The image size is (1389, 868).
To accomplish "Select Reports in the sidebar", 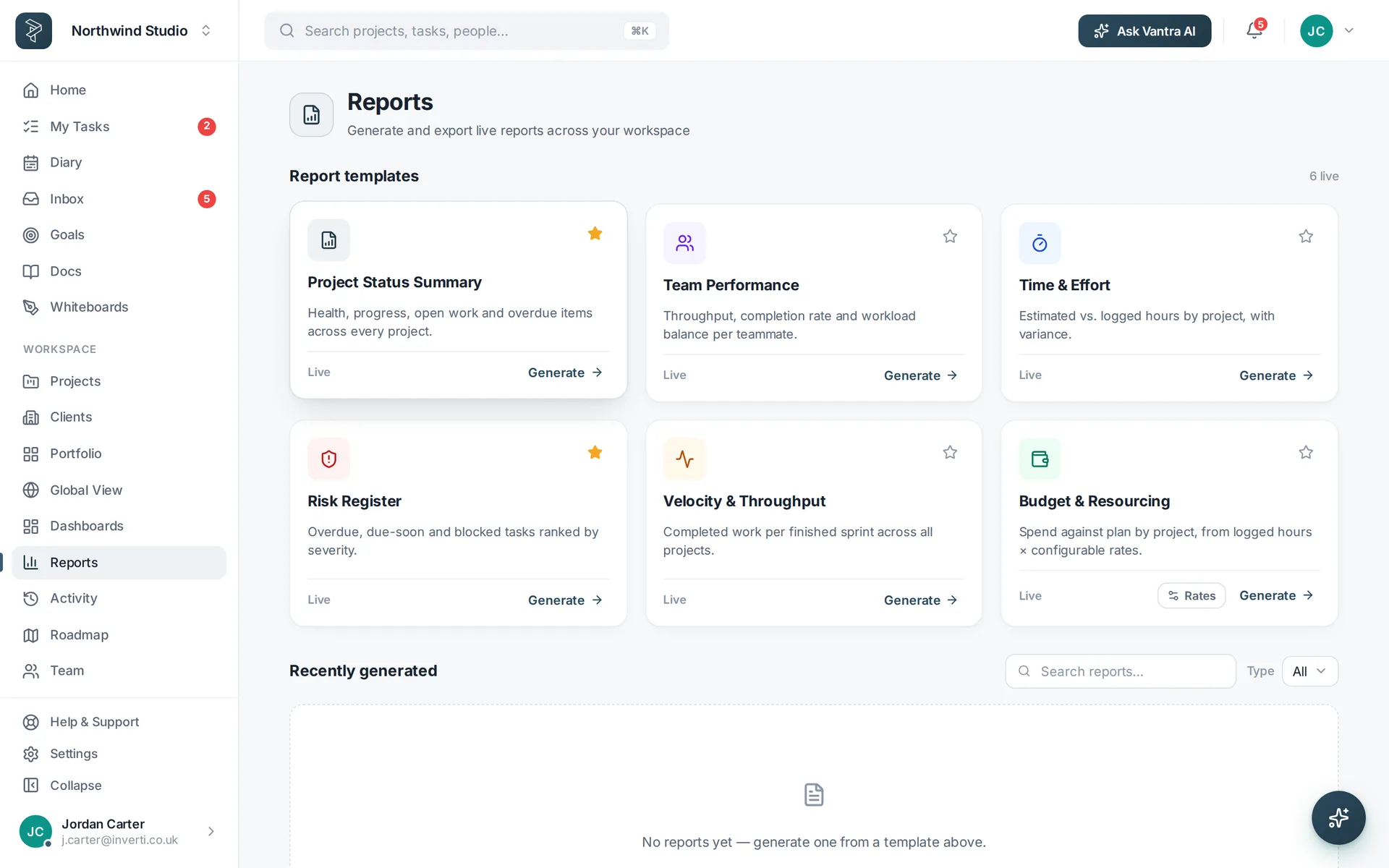I will click(119, 563).
